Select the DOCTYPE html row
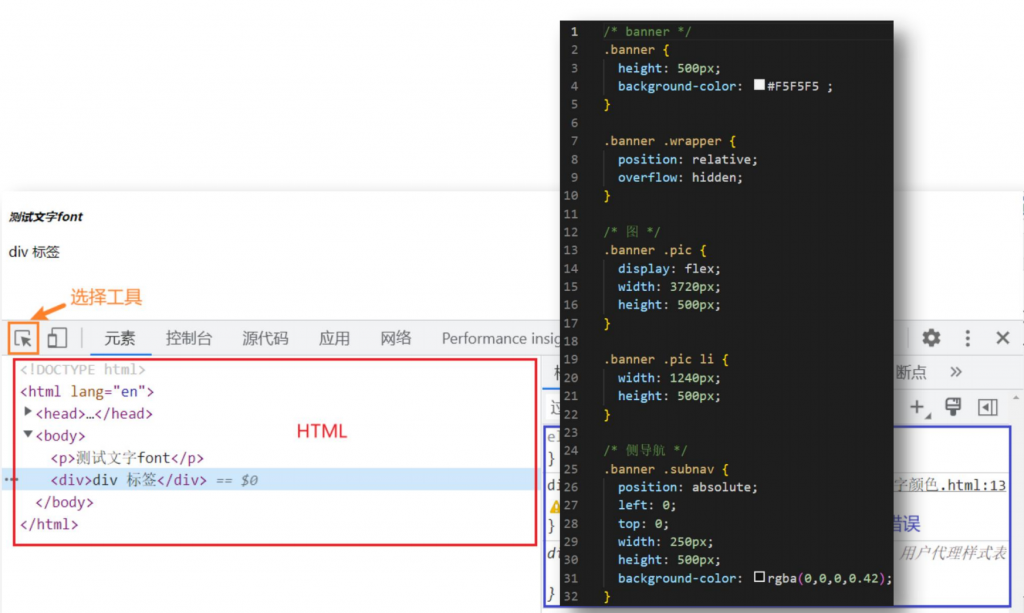The image size is (1024, 613). coord(82,369)
